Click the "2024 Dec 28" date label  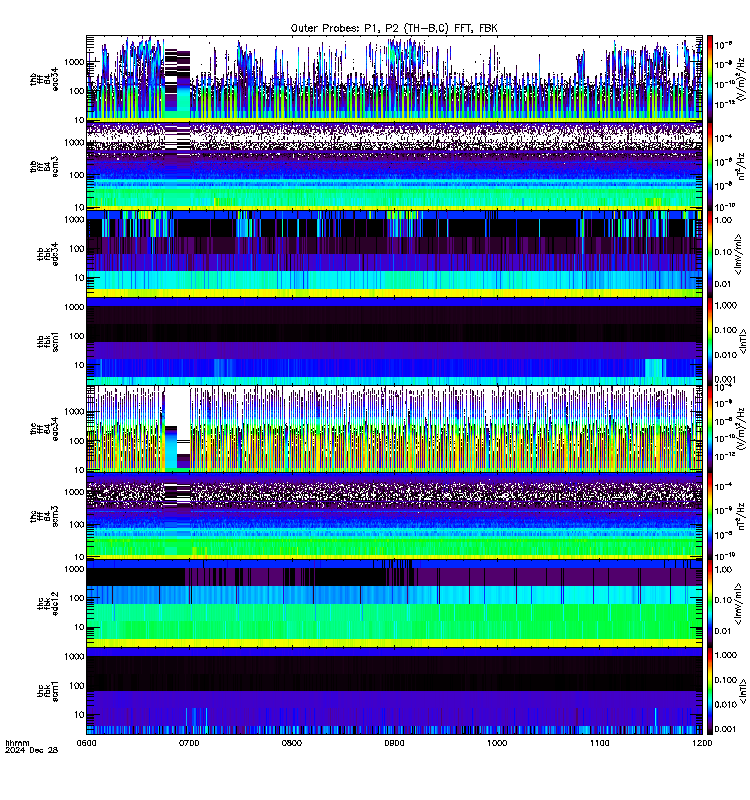32,750
